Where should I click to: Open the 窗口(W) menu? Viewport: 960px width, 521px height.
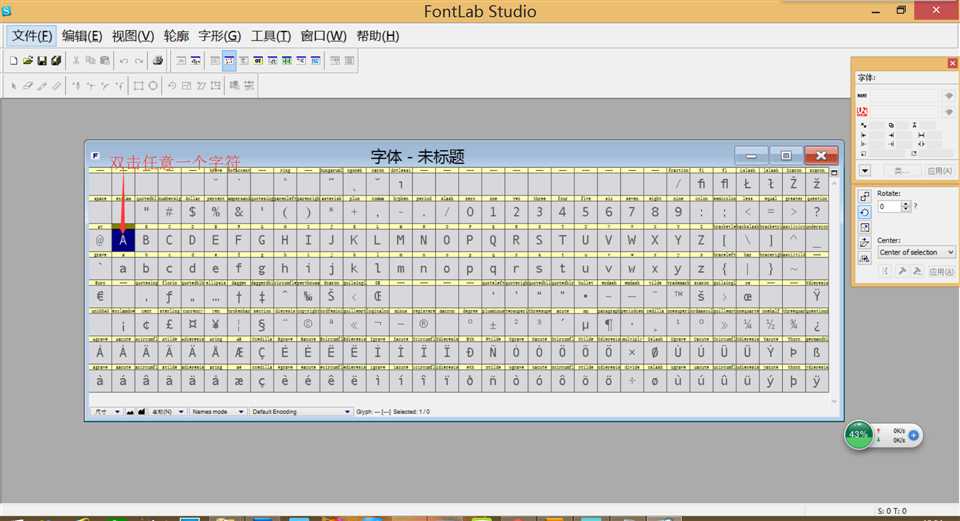point(323,36)
